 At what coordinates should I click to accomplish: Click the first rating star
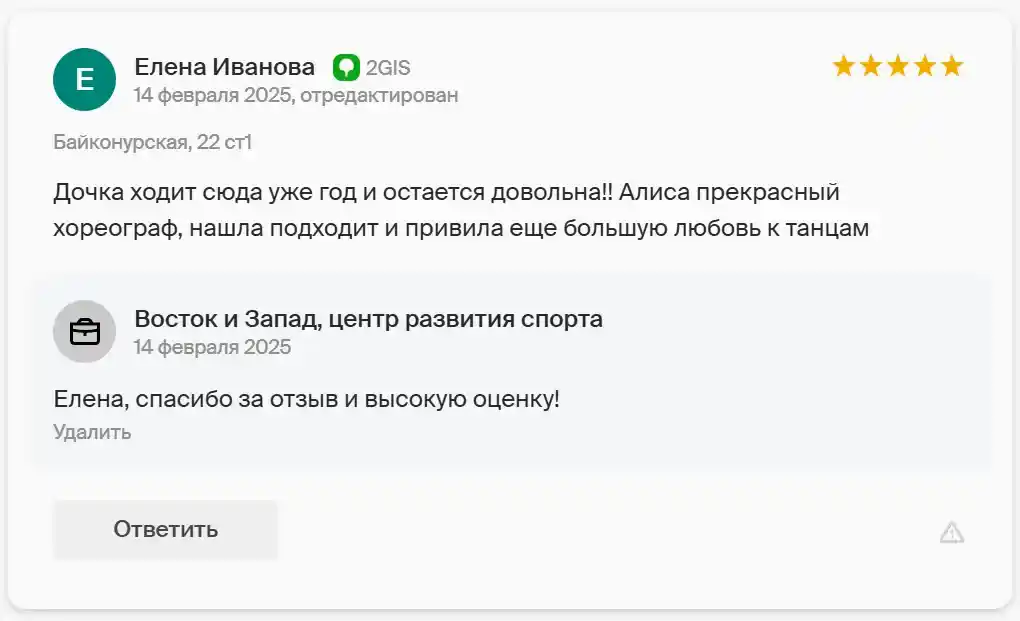click(844, 66)
